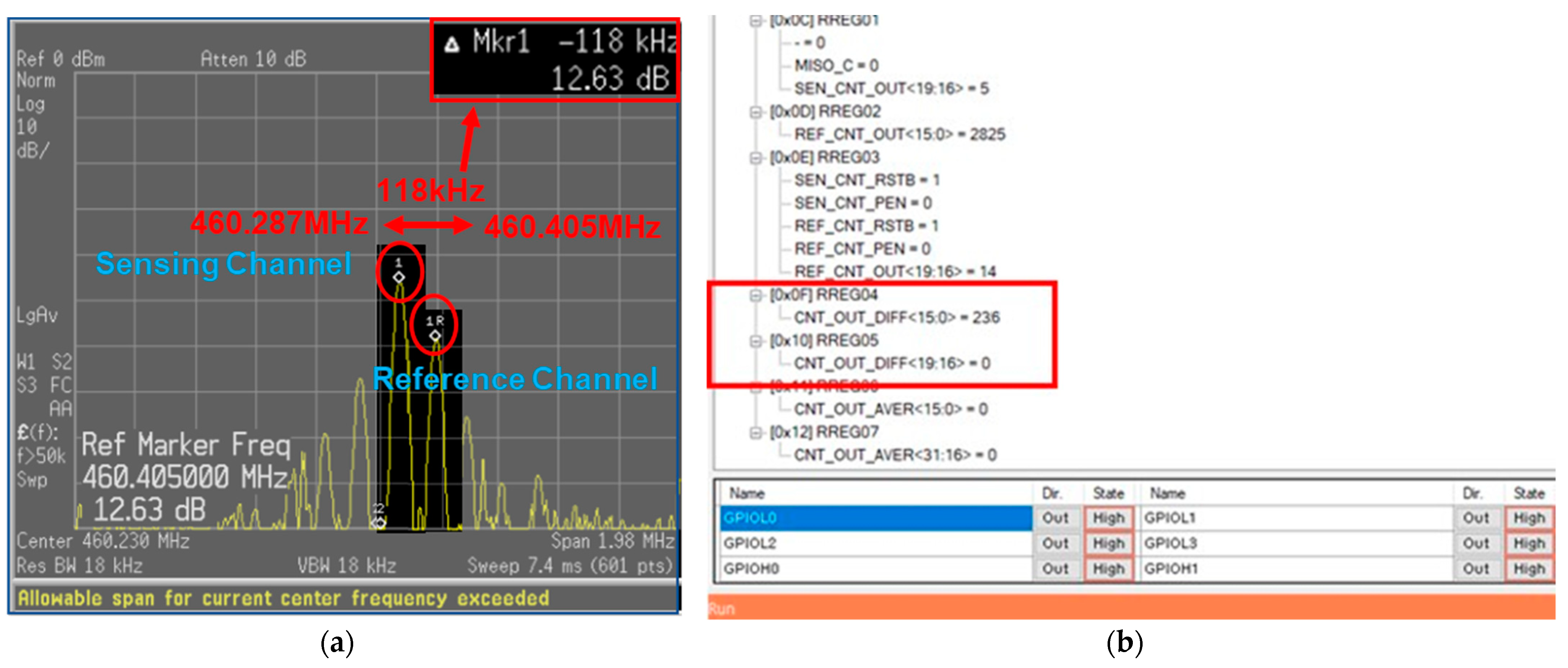Select the SEN_CNT_RSTB = 1 item
This screenshot has height=668, width=1568.
tap(866, 180)
